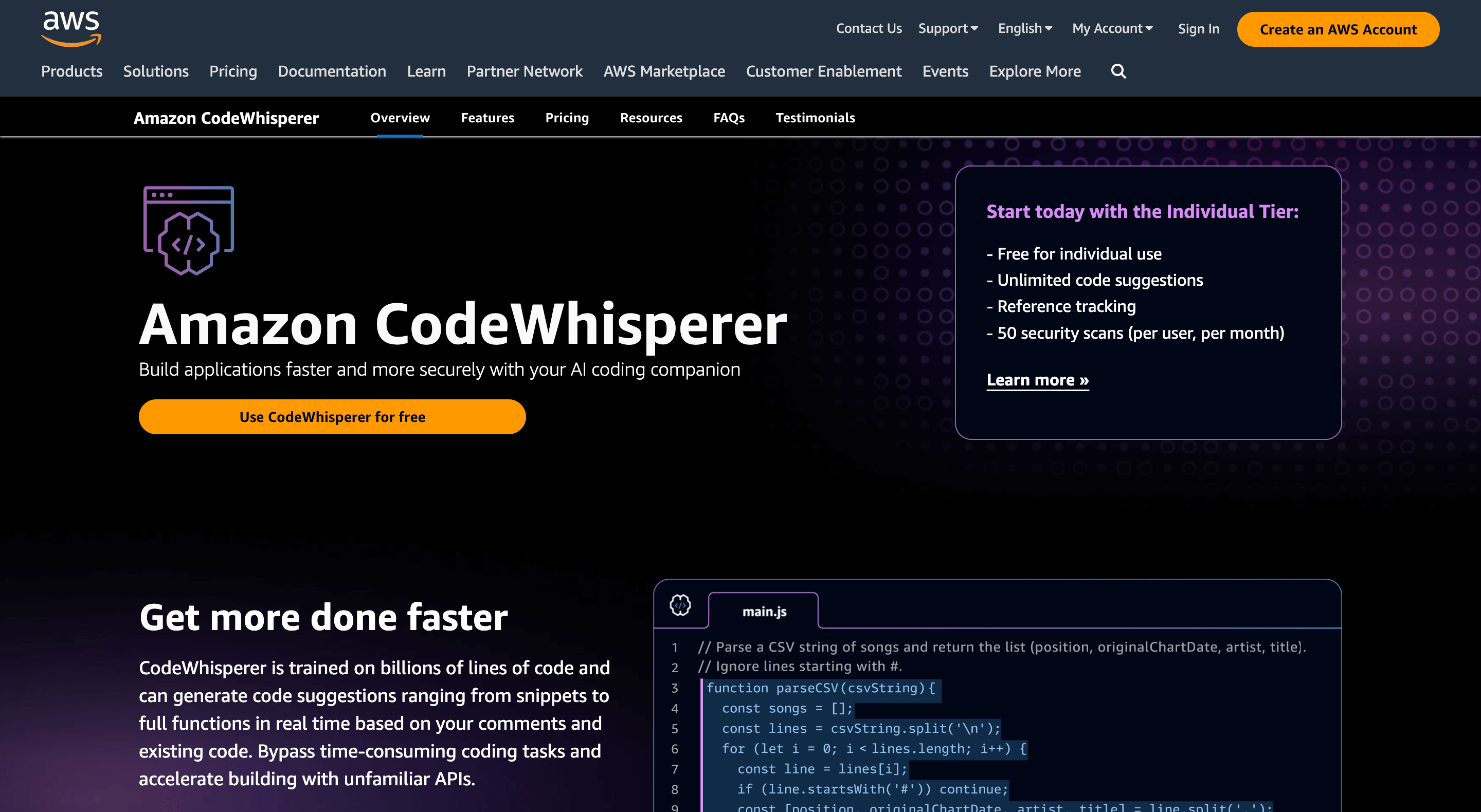Click the 'function parseCSV(csvString){' code line
This screenshot has height=812, width=1481.
point(821,688)
